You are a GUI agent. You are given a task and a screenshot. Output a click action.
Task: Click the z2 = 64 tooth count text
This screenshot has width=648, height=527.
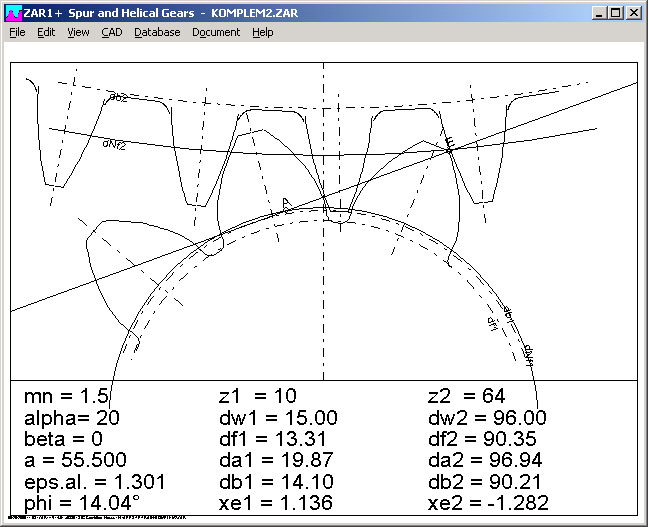coord(467,396)
